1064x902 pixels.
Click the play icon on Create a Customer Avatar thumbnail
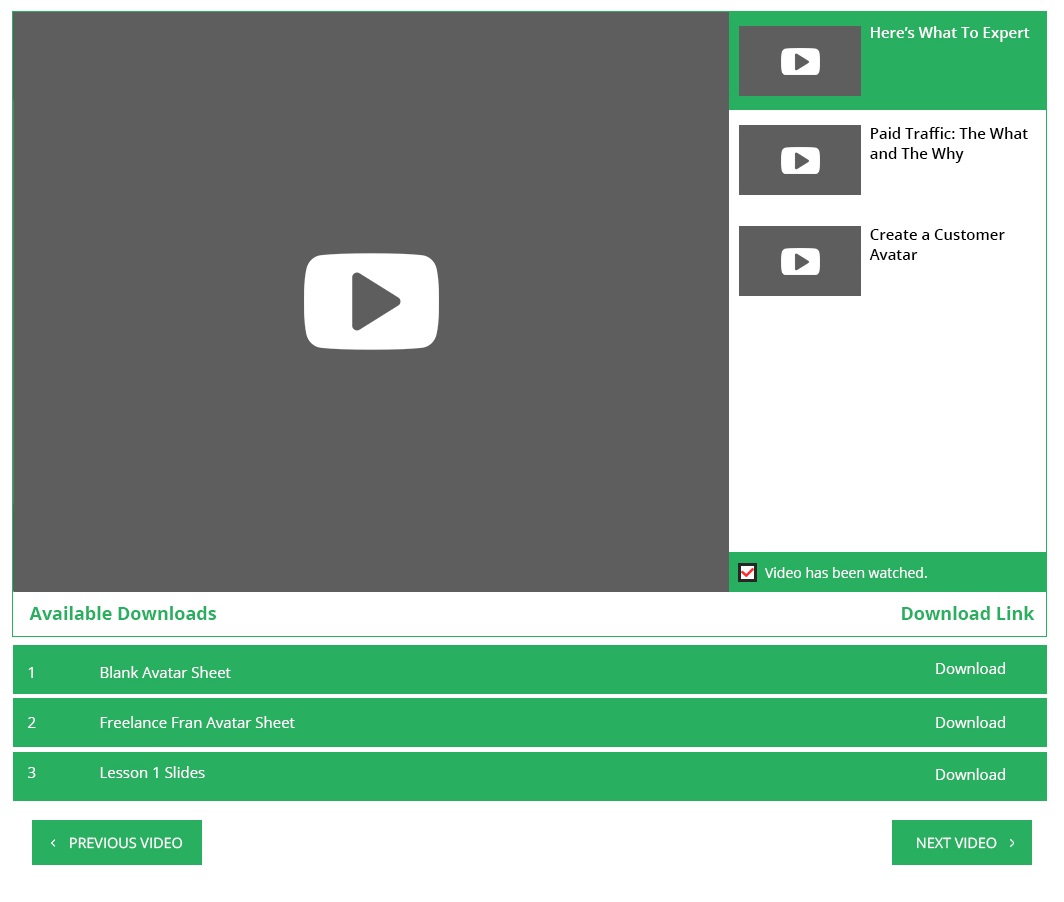799,261
